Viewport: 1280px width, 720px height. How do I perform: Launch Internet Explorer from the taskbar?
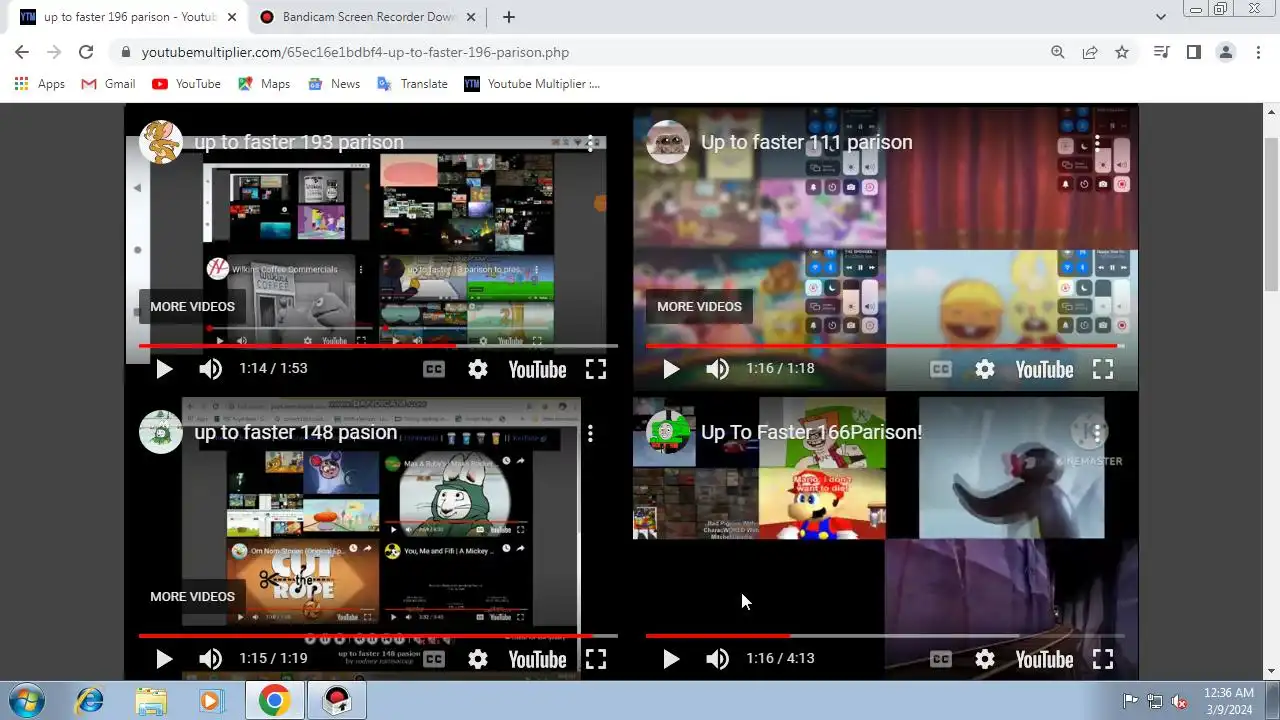point(89,701)
